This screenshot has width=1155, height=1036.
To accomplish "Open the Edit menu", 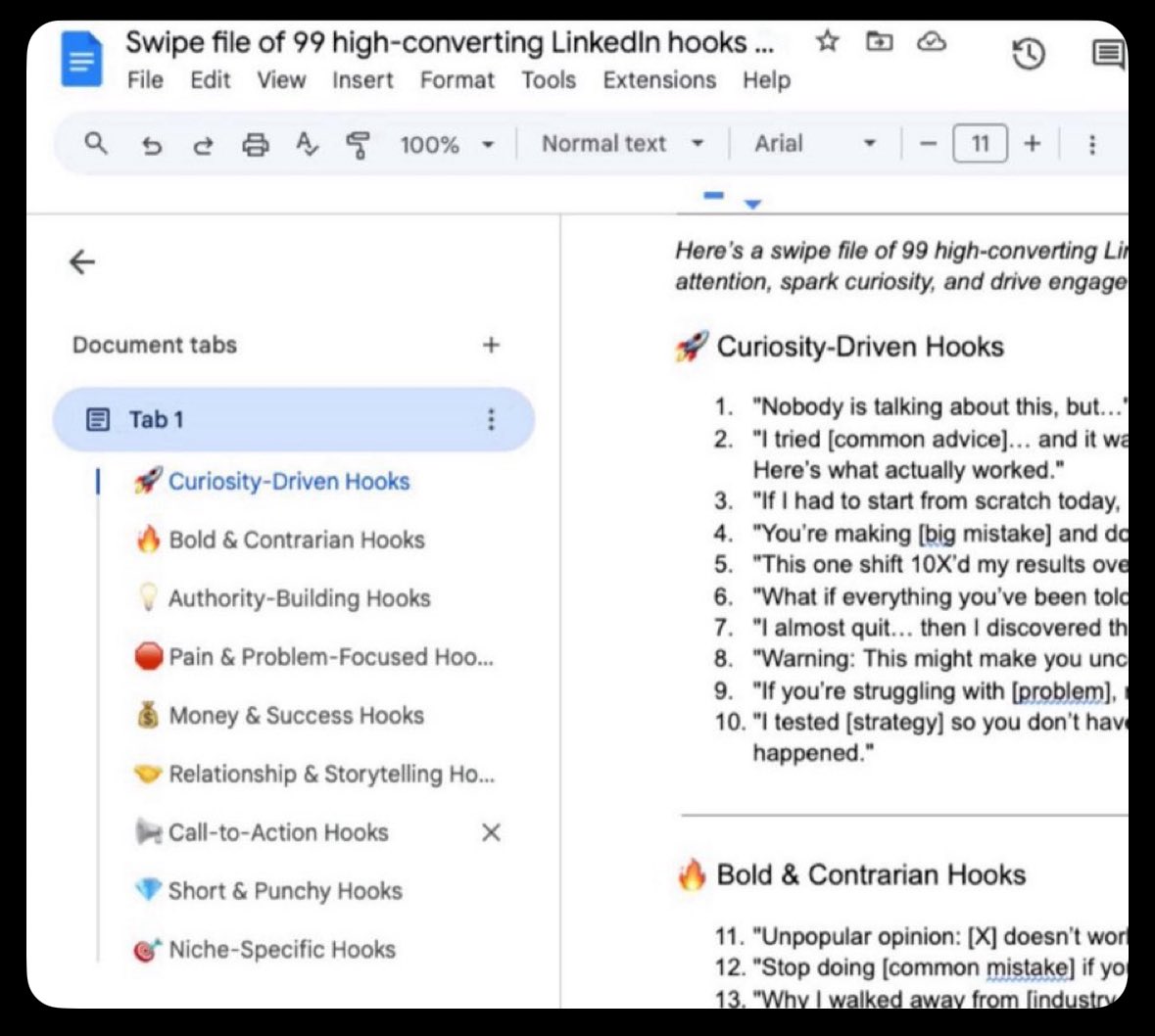I will 210,79.
